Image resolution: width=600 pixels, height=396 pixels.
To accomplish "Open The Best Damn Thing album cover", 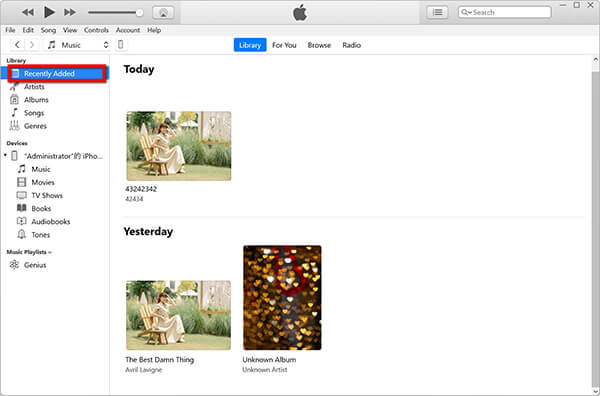I will click(x=179, y=315).
